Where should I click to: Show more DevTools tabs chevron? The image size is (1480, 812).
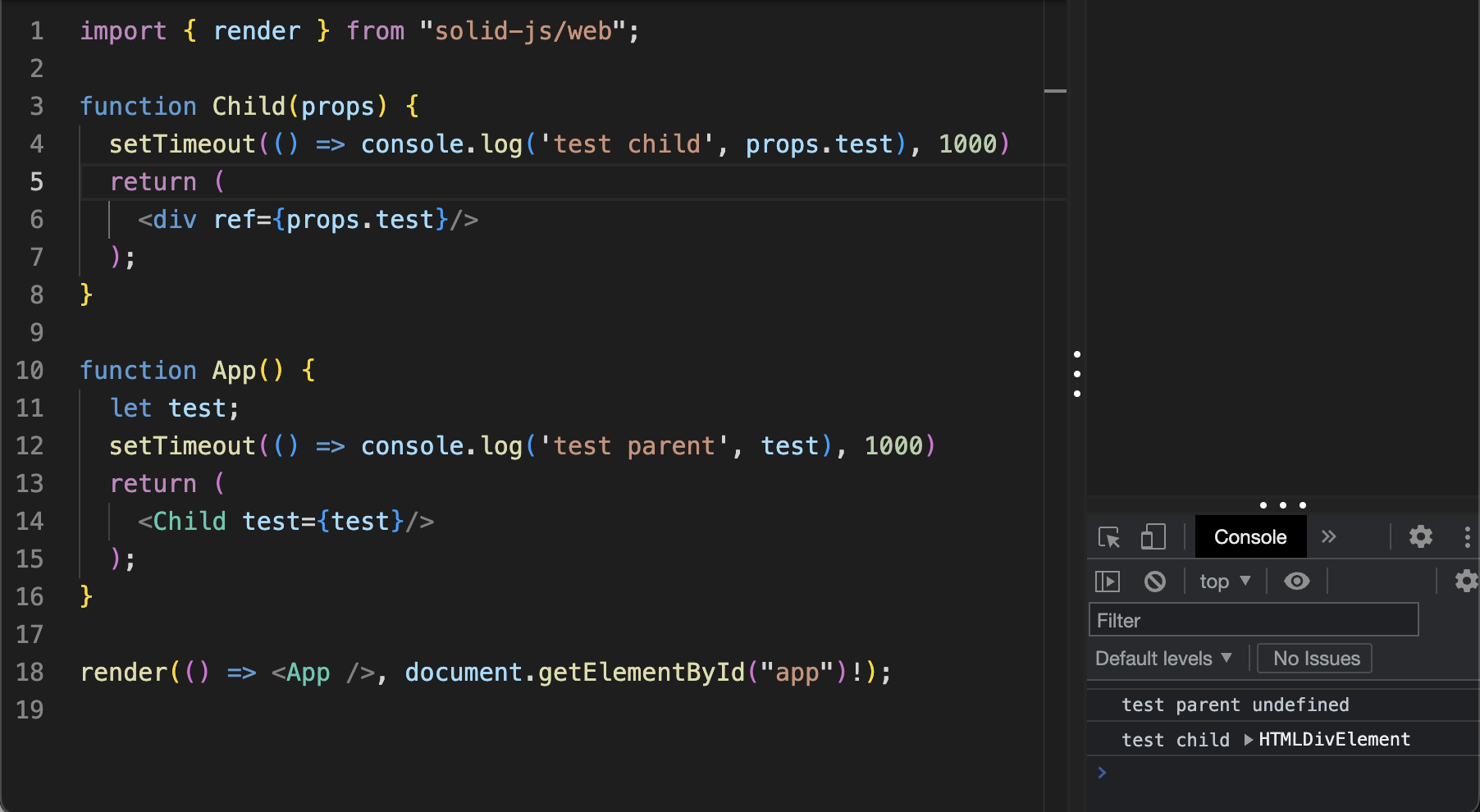pyautogui.click(x=1329, y=537)
